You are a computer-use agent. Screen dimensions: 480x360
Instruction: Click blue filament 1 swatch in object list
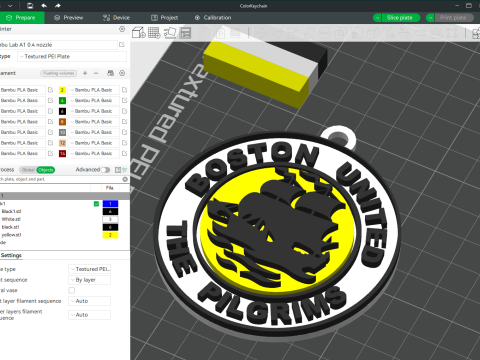click(110, 204)
